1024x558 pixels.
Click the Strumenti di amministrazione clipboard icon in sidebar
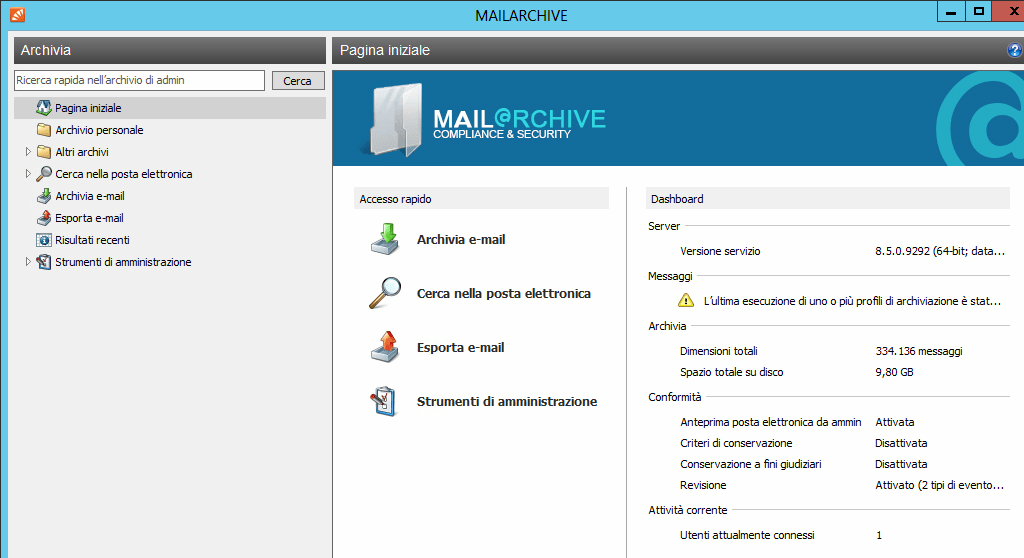coord(44,262)
